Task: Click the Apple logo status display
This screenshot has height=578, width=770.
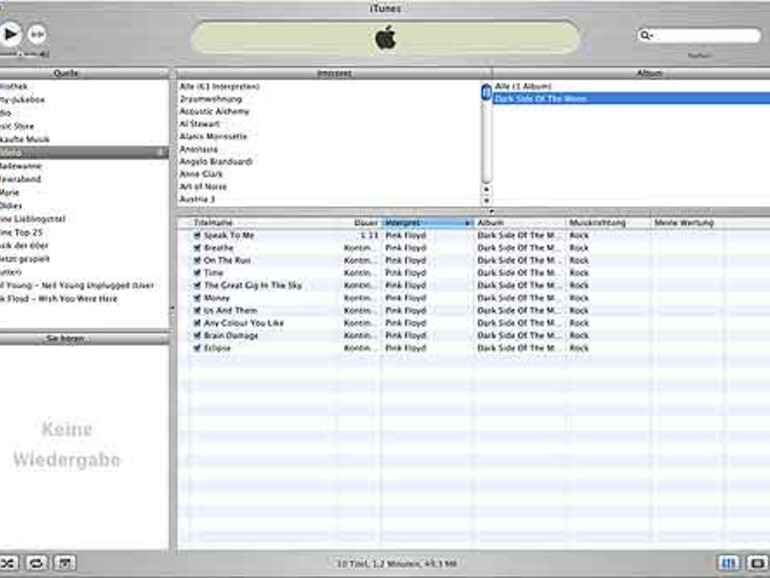Action: tap(385, 38)
